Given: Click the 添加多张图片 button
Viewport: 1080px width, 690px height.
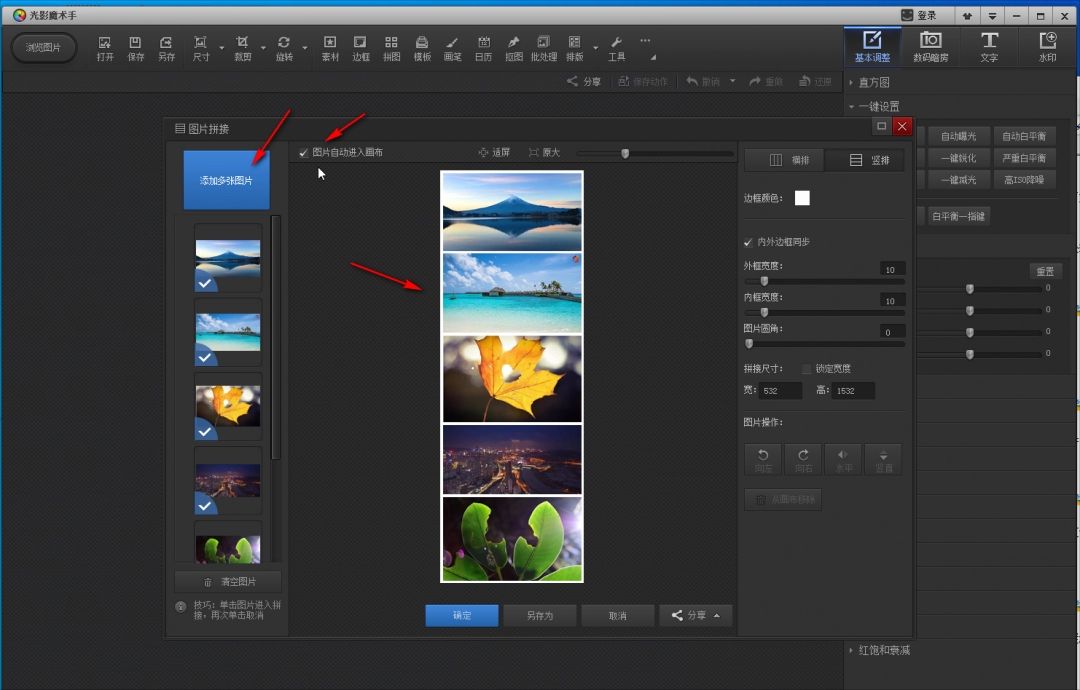Looking at the screenshot, I should (x=226, y=181).
